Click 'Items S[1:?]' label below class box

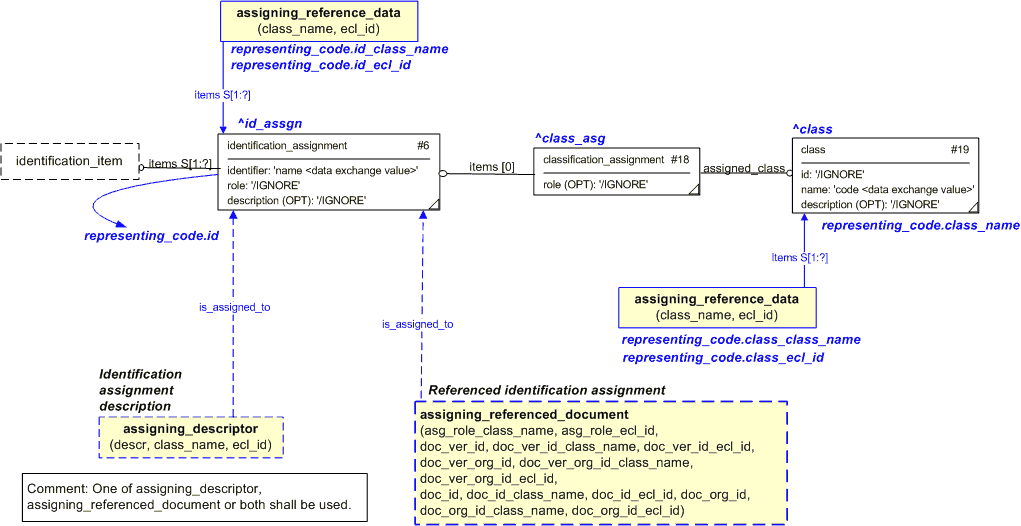799,258
